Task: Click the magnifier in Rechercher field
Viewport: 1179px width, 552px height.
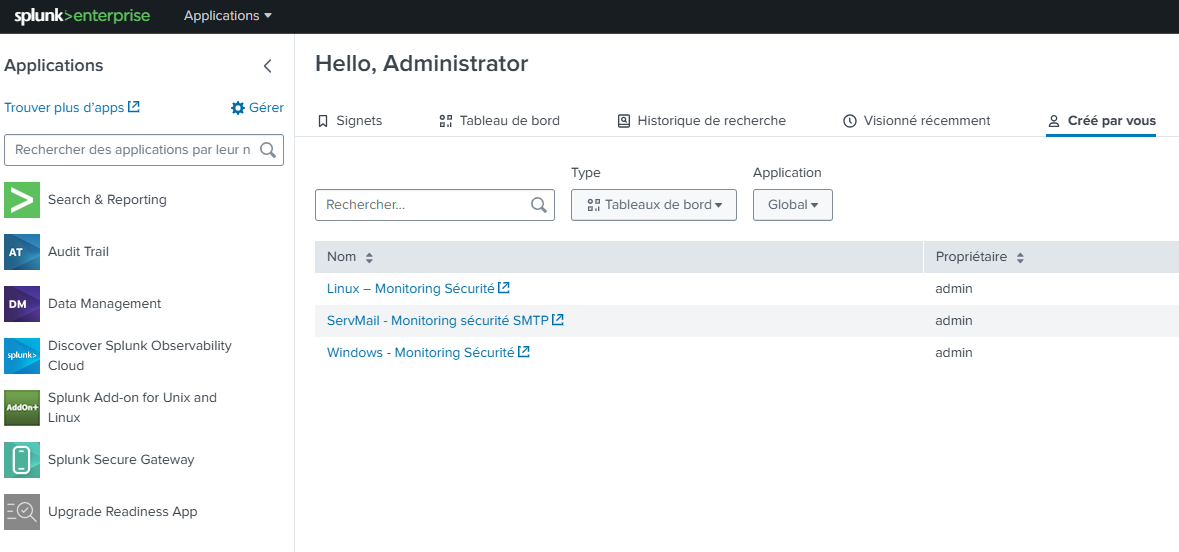Action: pos(538,205)
